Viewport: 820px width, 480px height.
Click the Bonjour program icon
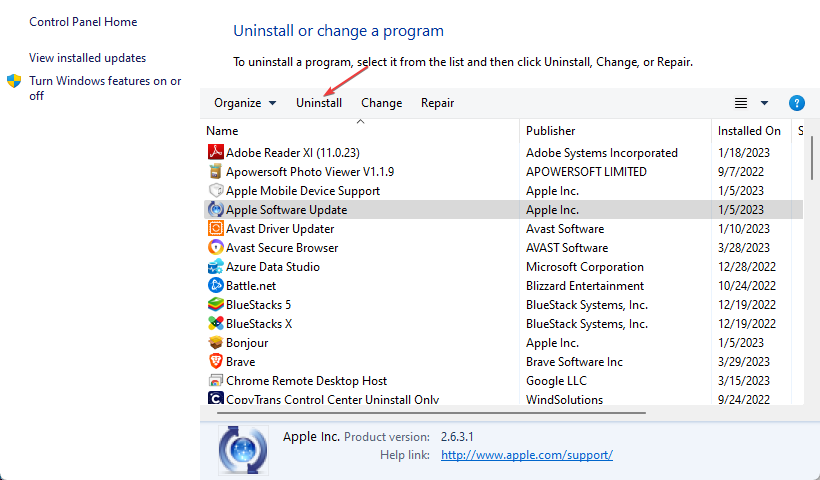pyautogui.click(x=215, y=343)
